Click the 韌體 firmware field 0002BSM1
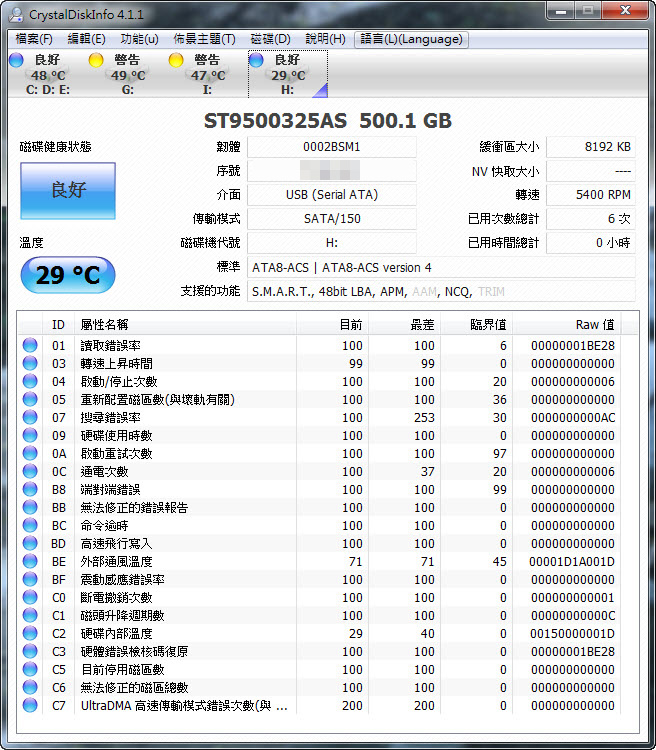This screenshot has width=656, height=750. click(x=332, y=147)
